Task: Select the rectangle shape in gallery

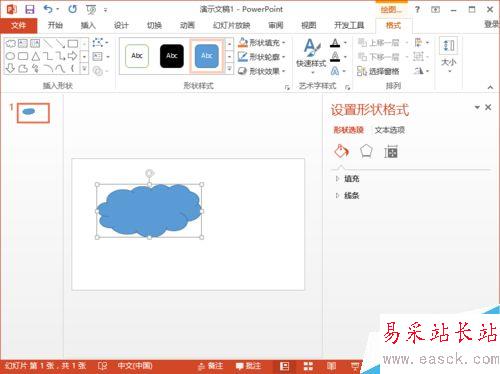Action: click(73, 43)
